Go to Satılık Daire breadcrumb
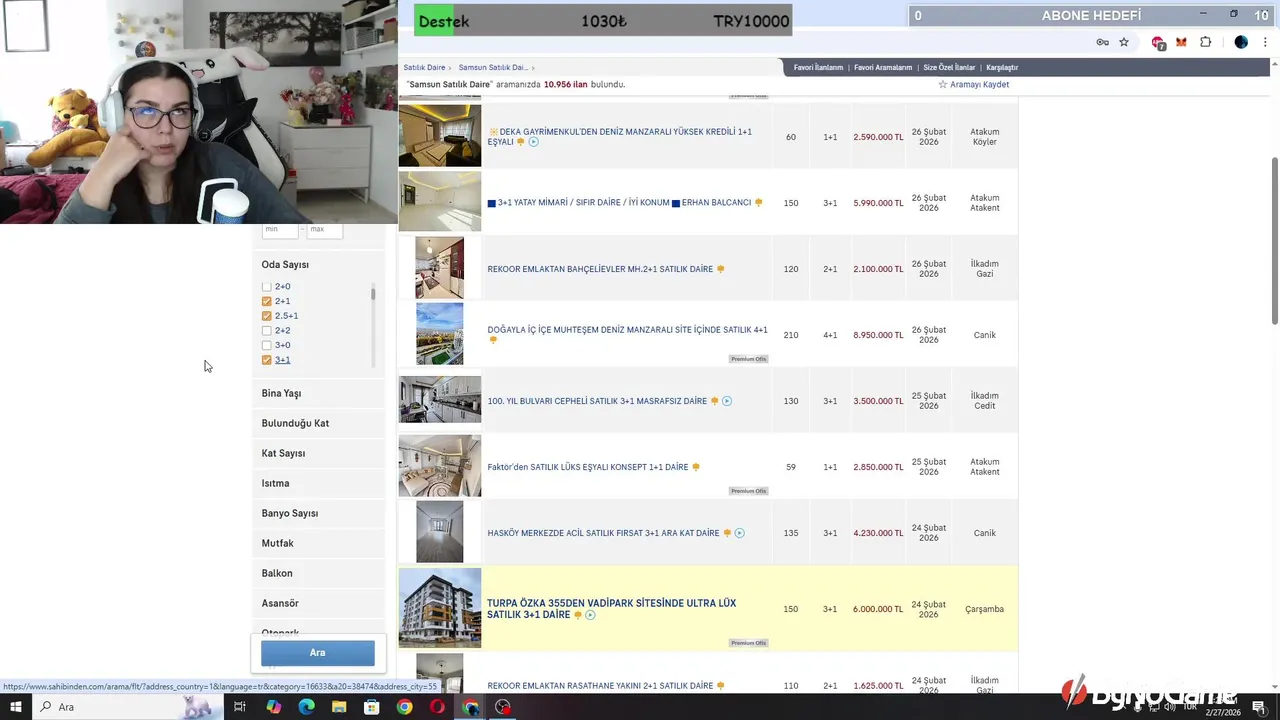1280x720 pixels. pyautogui.click(x=424, y=68)
